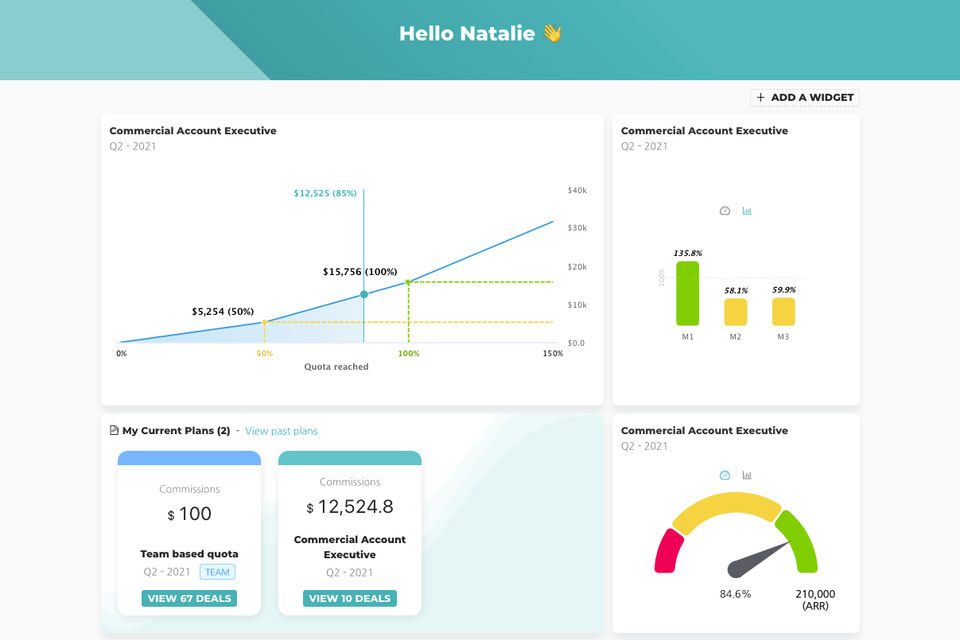Click the current 85% marker dot on the curve
Screen dimensions: 960x640
point(364,295)
